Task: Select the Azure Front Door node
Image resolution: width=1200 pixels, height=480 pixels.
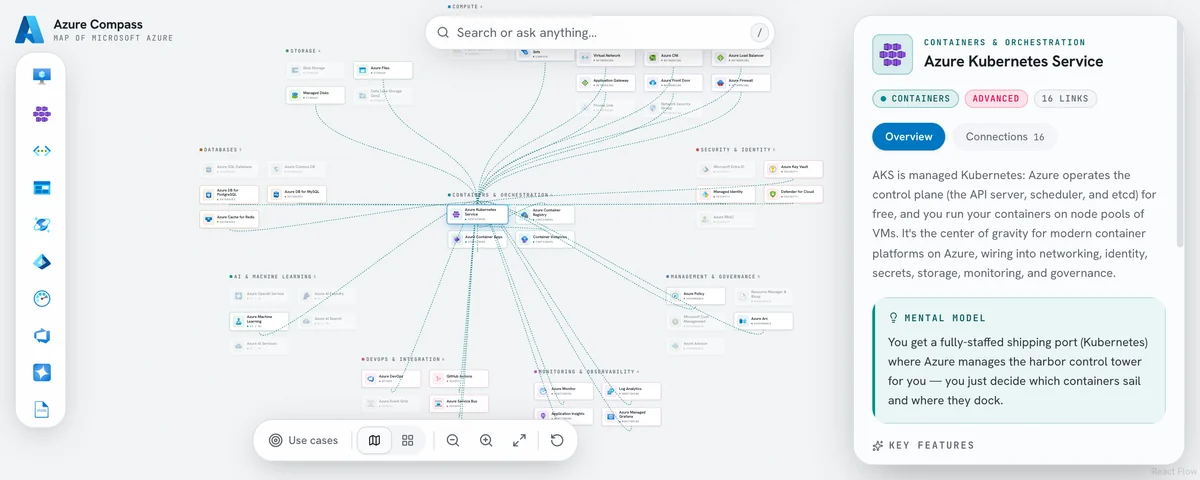Action: [674, 82]
